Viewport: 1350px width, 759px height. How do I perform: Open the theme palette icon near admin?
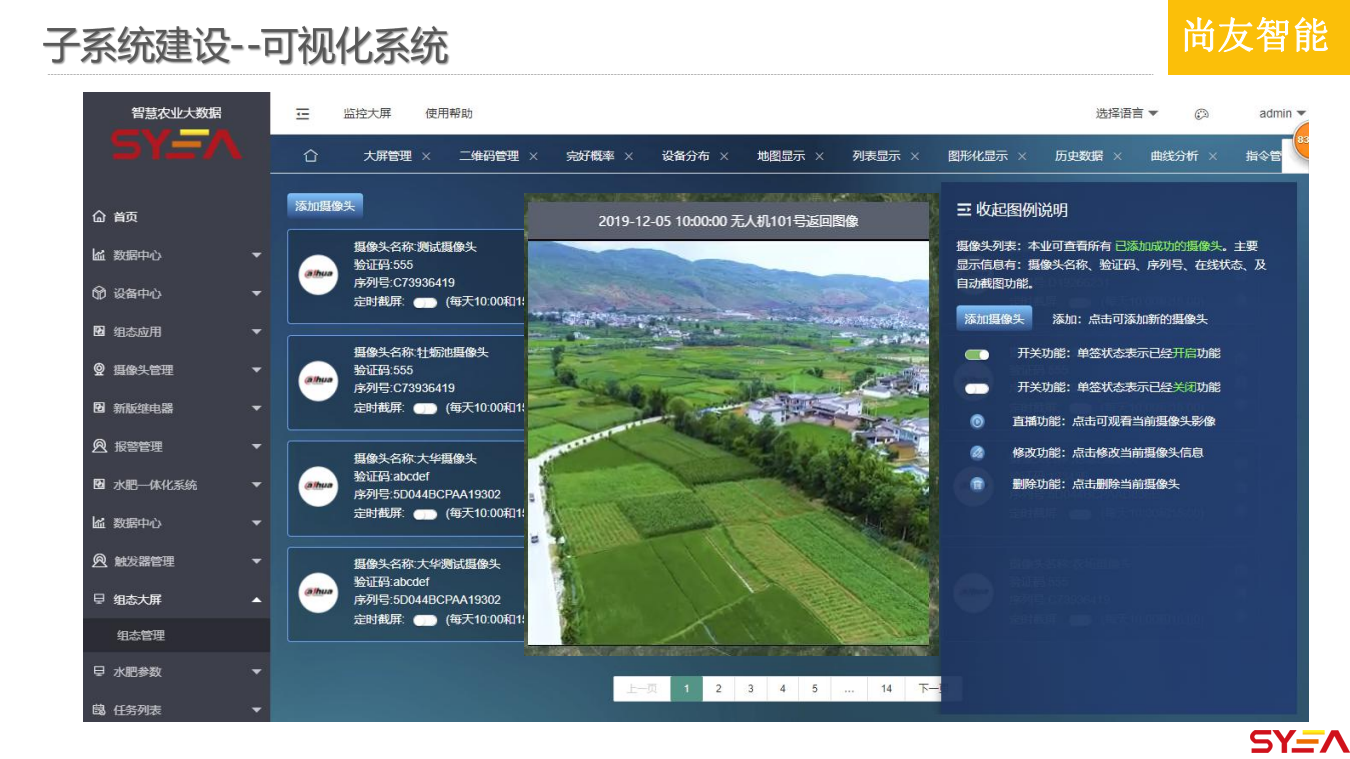[x=1201, y=114]
